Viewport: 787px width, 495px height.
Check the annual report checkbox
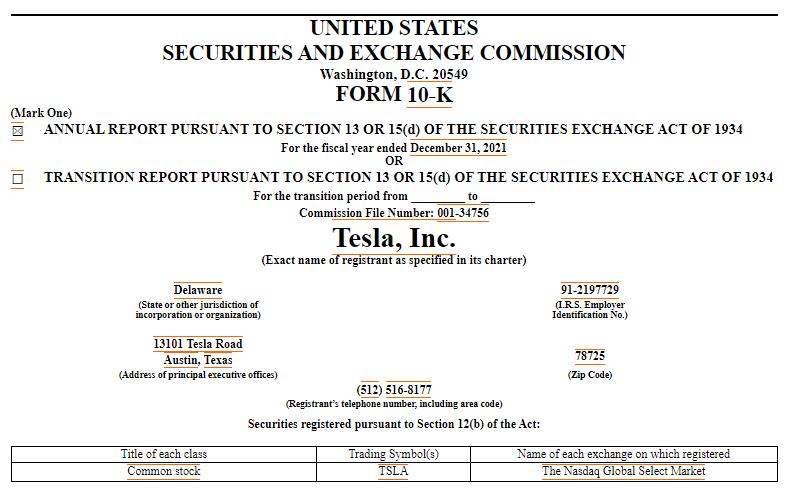coord(17,131)
